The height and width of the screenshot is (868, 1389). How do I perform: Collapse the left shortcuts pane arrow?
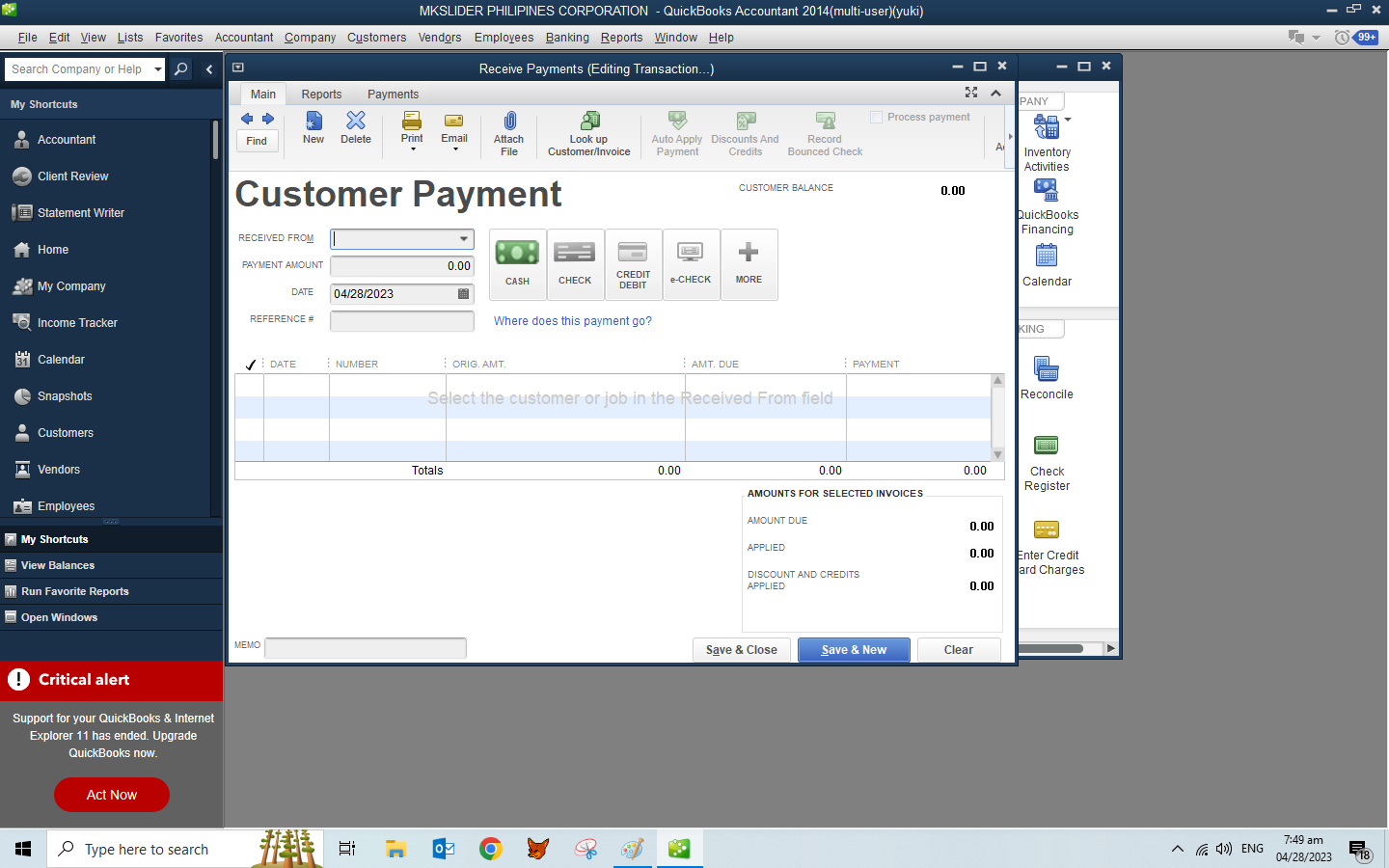[x=209, y=69]
